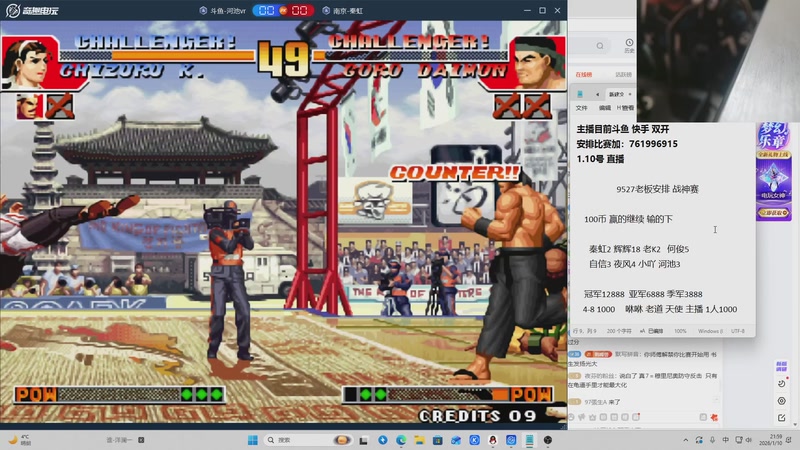
Task: Click the chat message about 97 viewer
Action: (595, 402)
